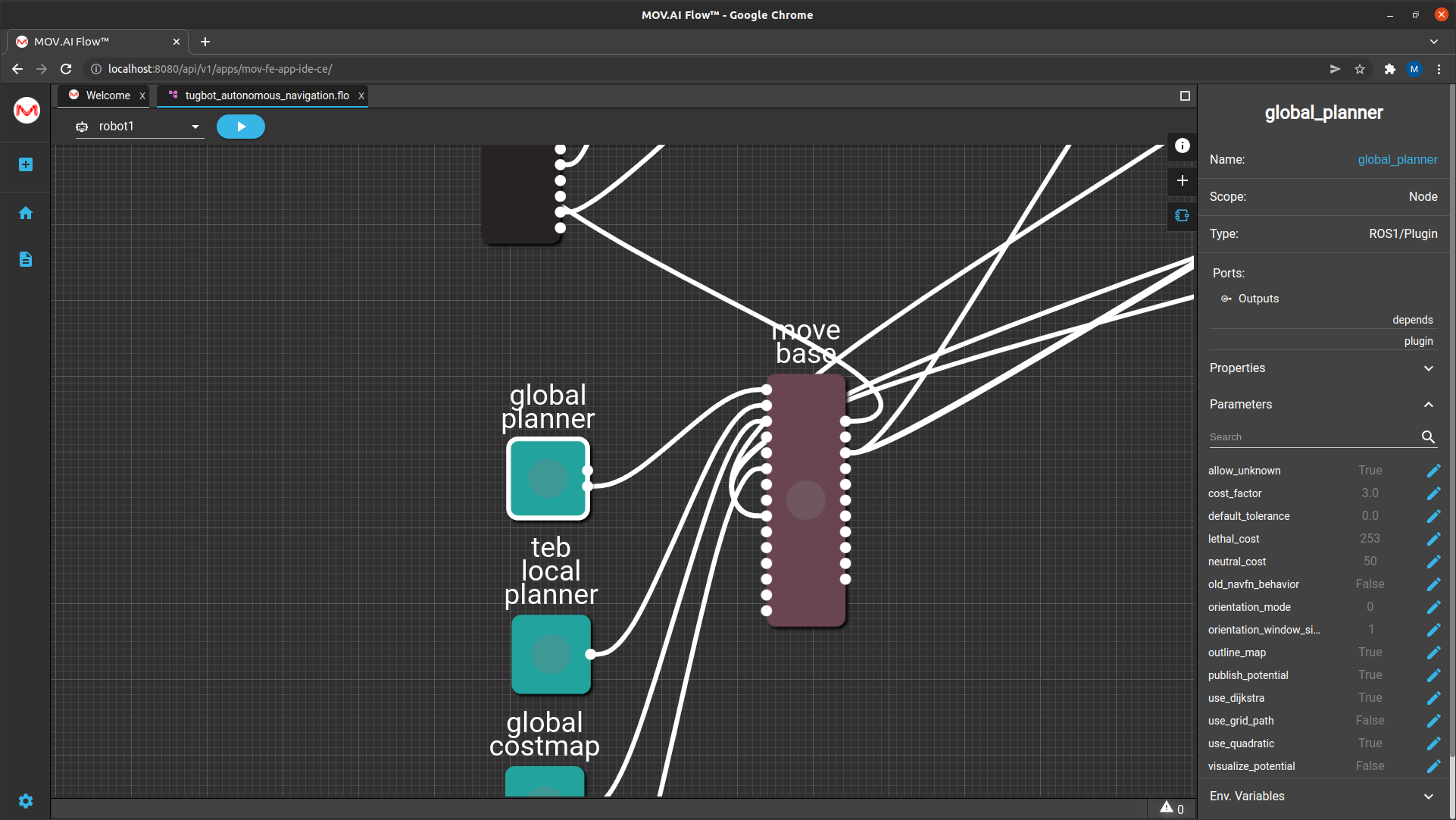Edit the default_tolerance parameter
1456x820 pixels.
pyautogui.click(x=1433, y=516)
